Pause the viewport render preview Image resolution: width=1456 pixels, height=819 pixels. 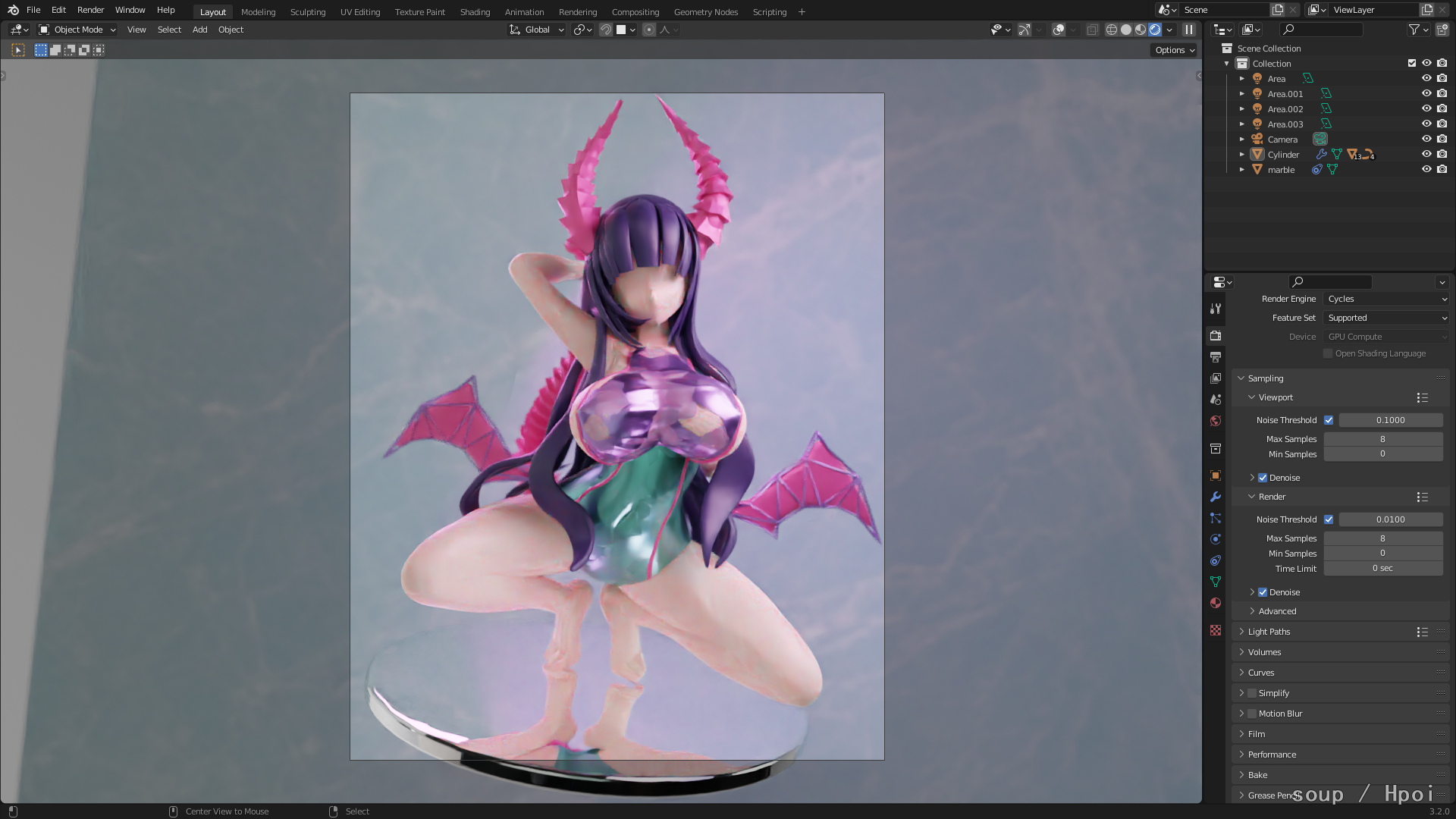[1189, 30]
